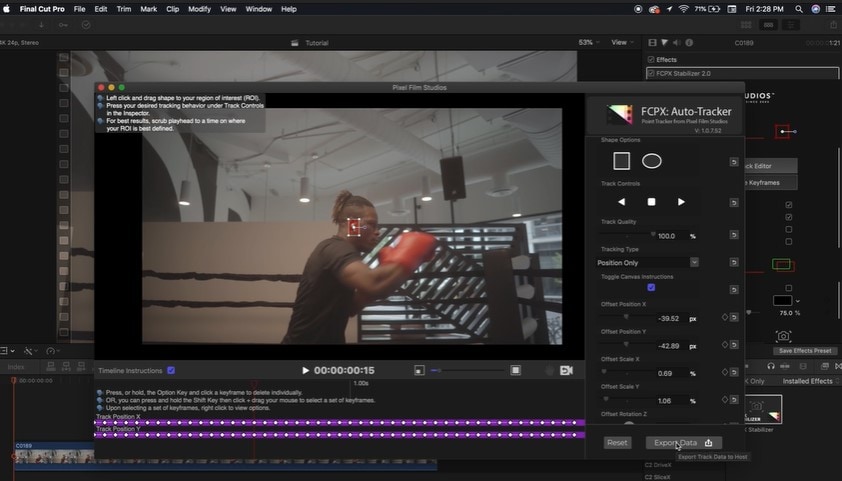Reset the Track Controls parameter
842x481 pixels.
point(734,202)
